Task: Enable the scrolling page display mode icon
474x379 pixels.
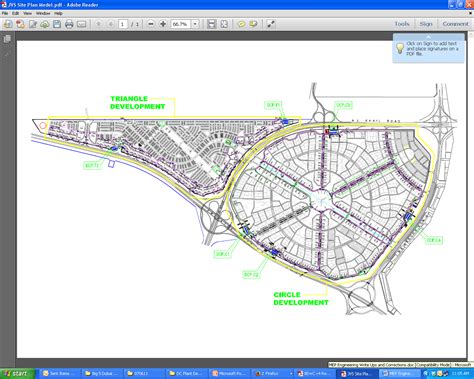Action: (211, 24)
